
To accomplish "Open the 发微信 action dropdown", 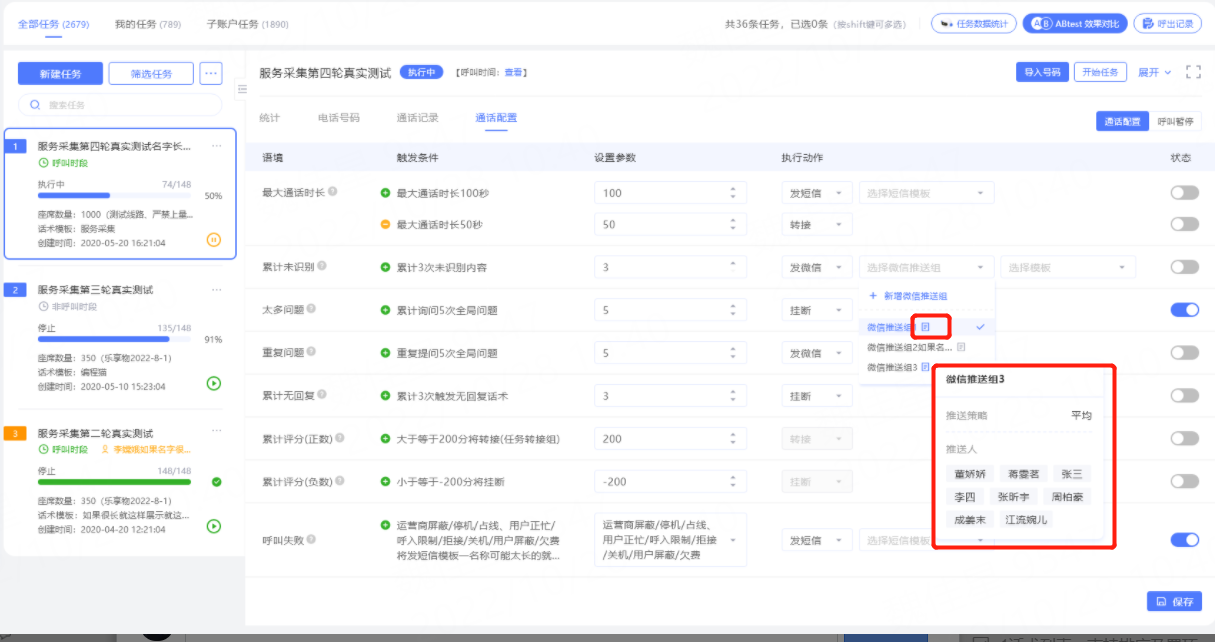I will click(816, 267).
